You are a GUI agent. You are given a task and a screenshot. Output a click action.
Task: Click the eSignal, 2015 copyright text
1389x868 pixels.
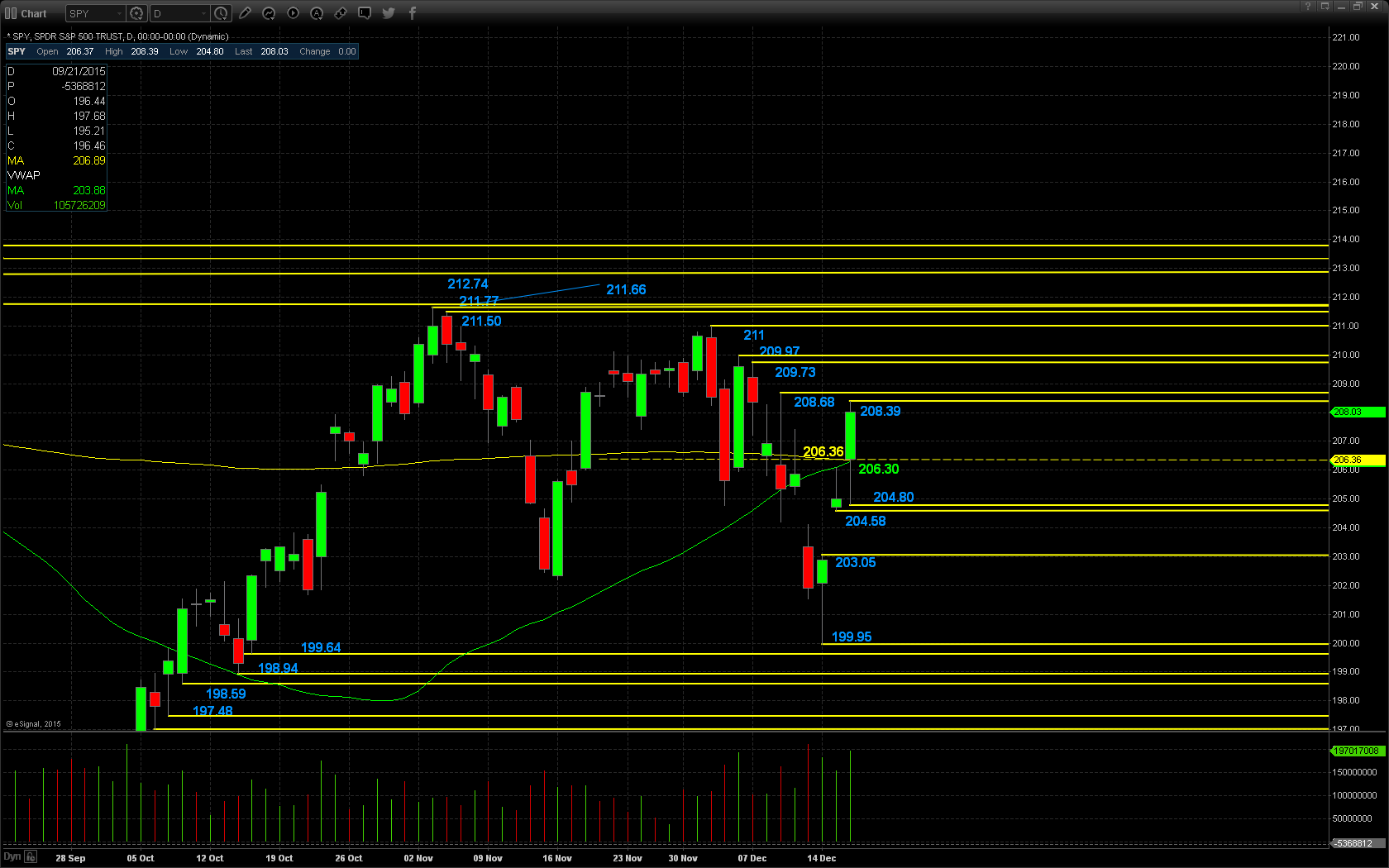[x=34, y=724]
